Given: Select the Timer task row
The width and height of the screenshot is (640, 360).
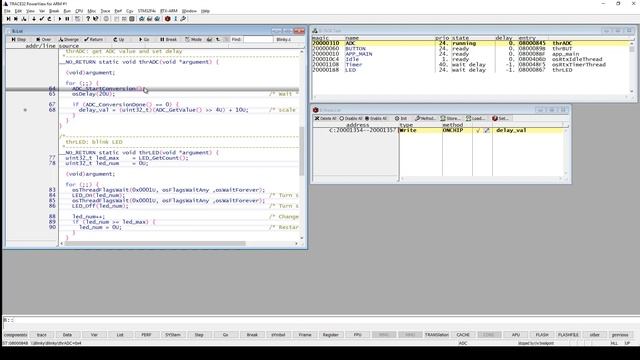Looking at the screenshot, I should [x=470, y=64].
